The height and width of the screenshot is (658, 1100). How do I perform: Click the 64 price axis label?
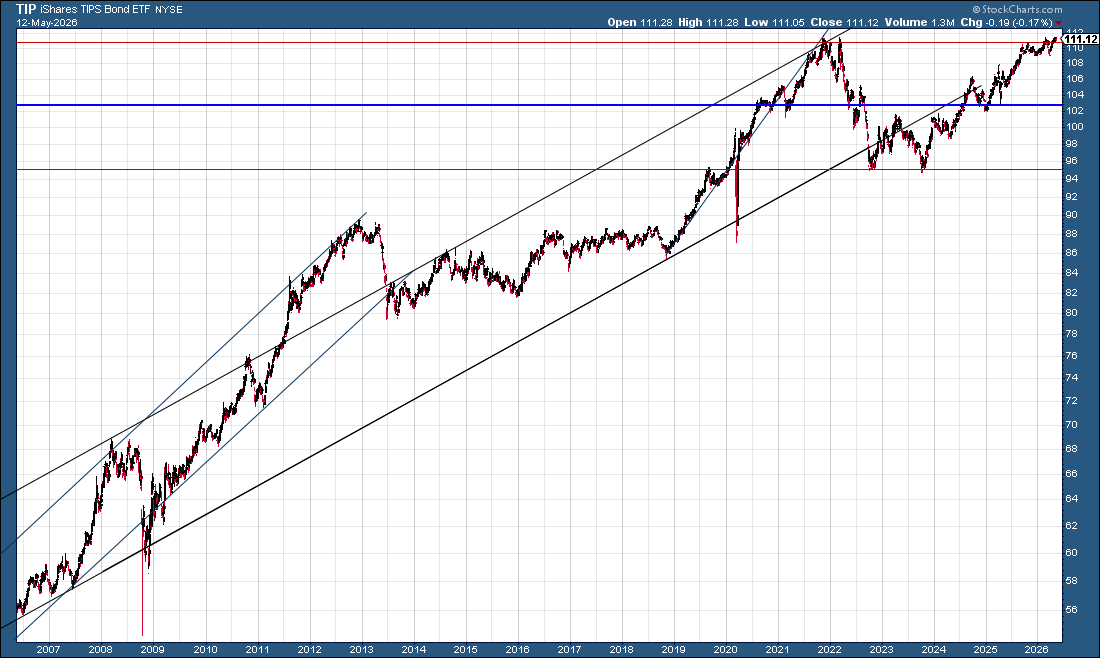[1072, 499]
